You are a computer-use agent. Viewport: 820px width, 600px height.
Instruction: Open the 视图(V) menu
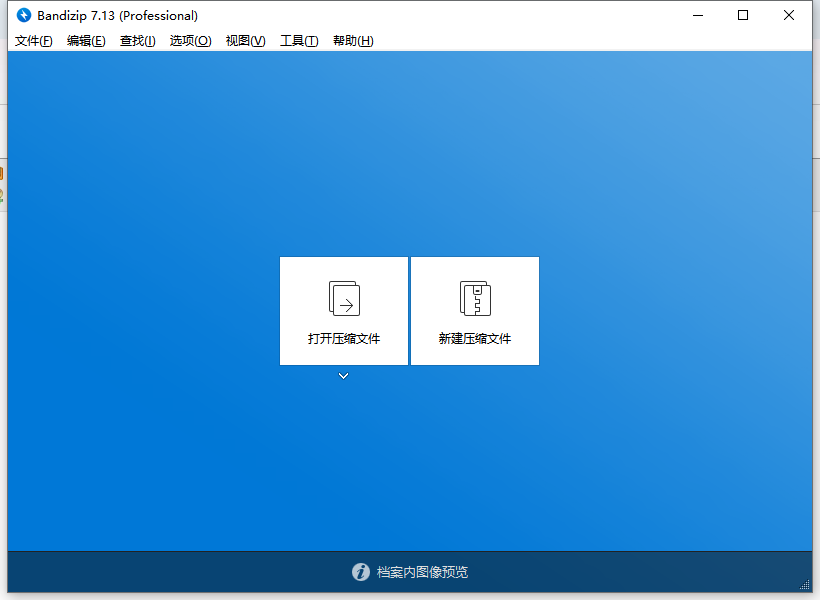[245, 41]
